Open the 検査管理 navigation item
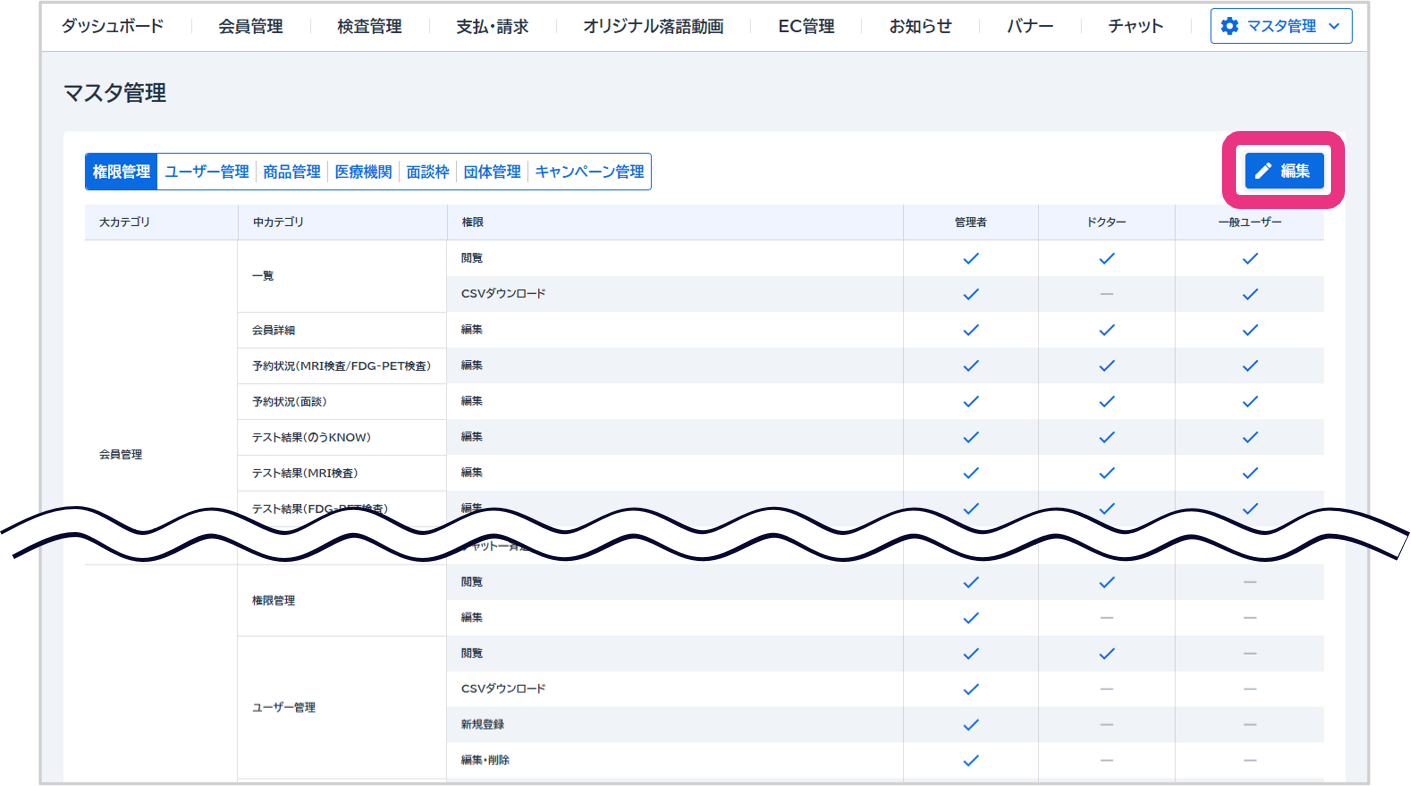 [x=369, y=26]
